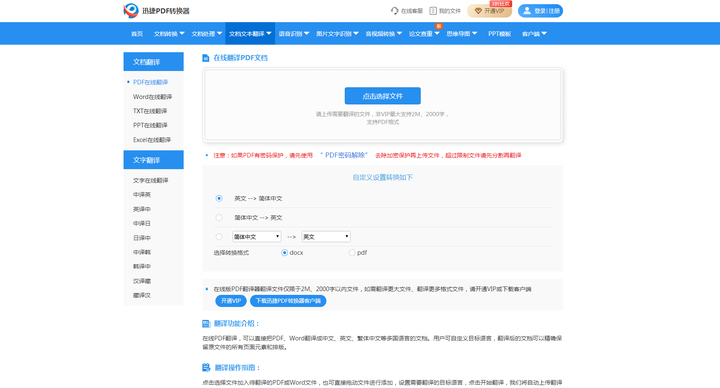Click the dashed file drop area
The image size is (720, 388).
382,105
